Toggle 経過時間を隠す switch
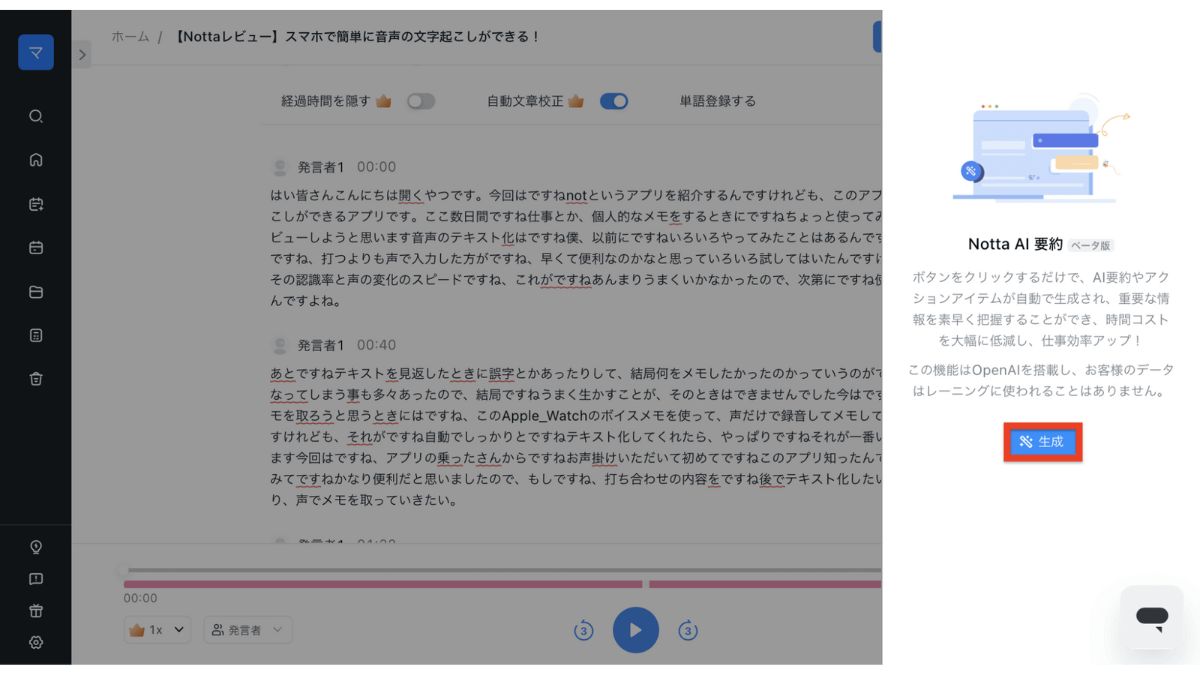This screenshot has width=1200, height=675. (421, 101)
